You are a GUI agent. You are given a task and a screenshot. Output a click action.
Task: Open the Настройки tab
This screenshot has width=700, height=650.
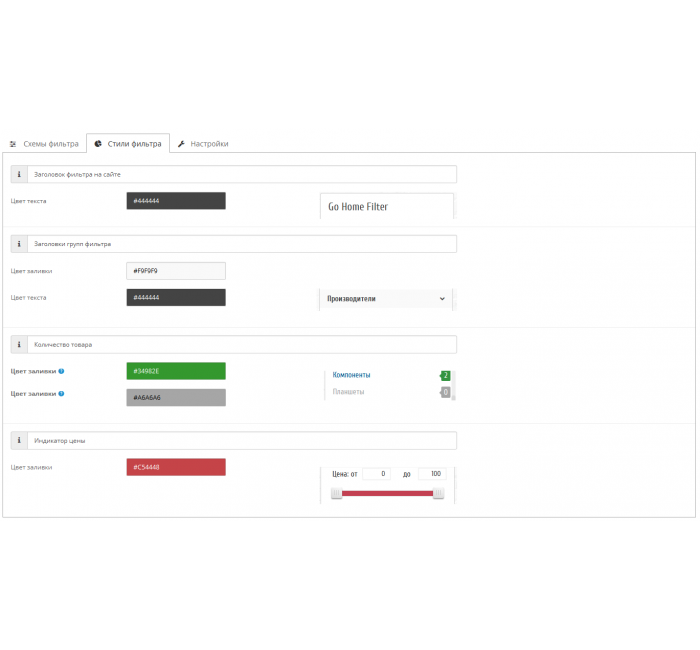click(x=203, y=144)
